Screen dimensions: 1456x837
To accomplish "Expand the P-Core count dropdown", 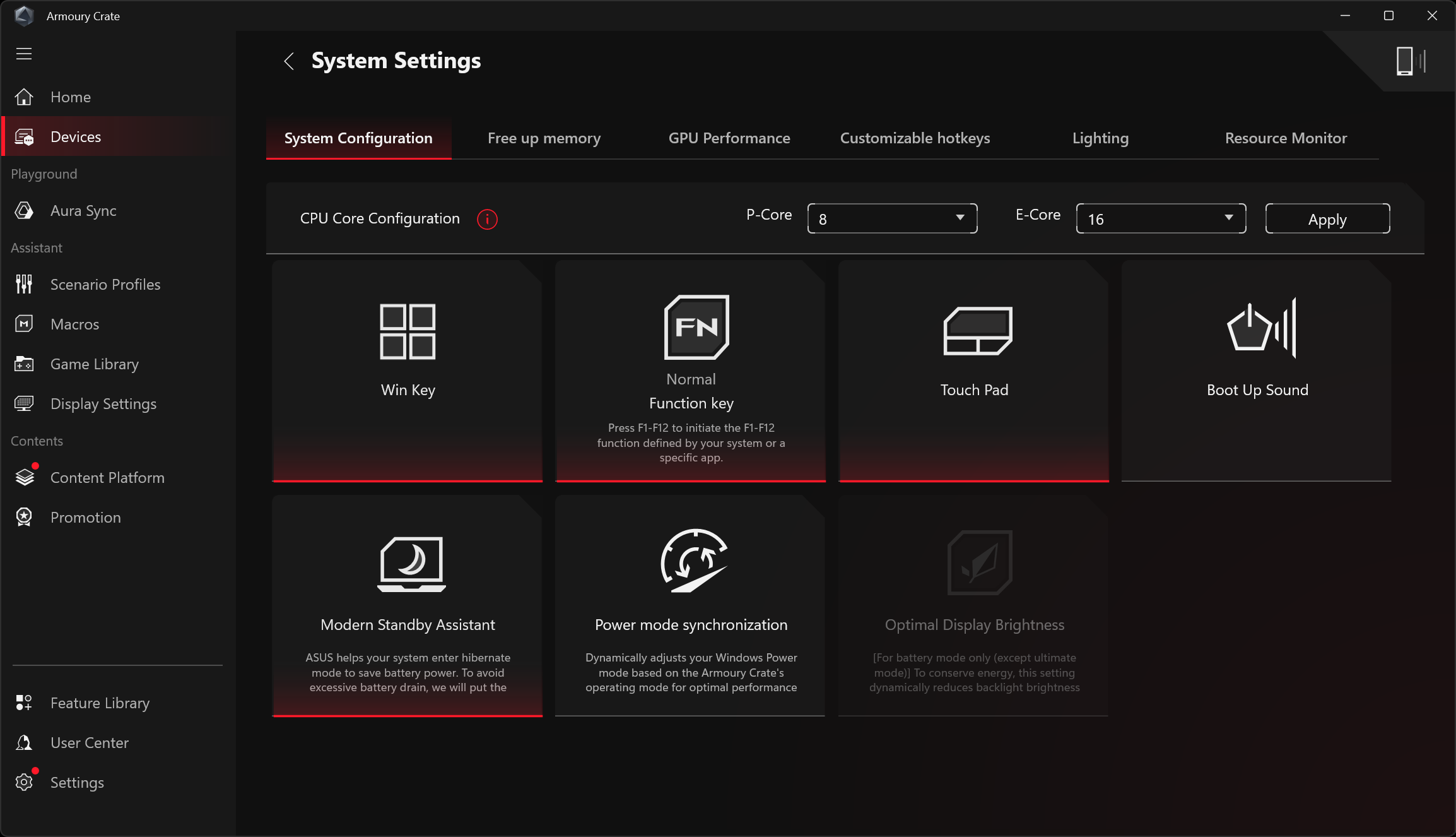I will pos(892,218).
